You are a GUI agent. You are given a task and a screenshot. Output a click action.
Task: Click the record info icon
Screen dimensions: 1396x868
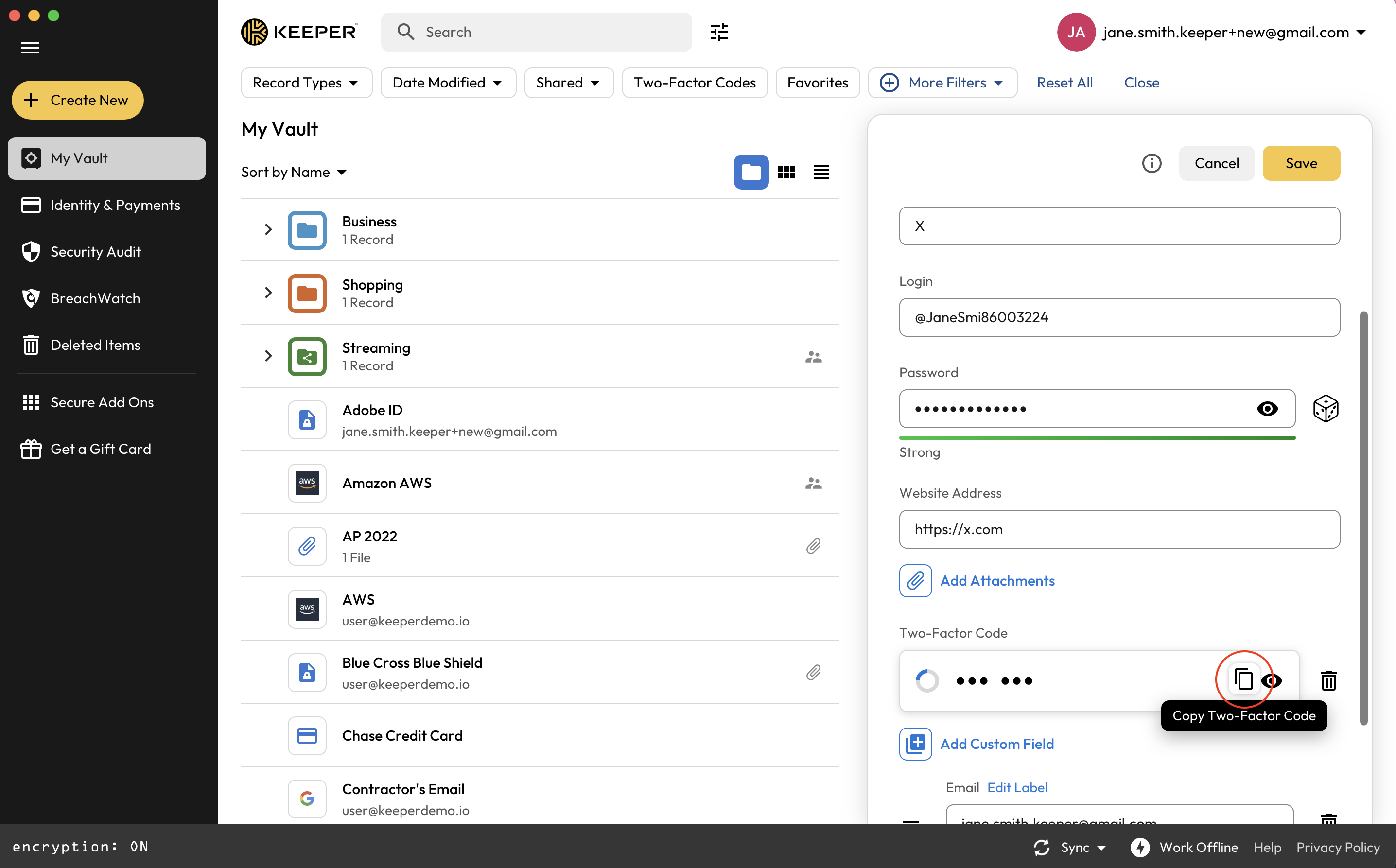tap(1152, 164)
